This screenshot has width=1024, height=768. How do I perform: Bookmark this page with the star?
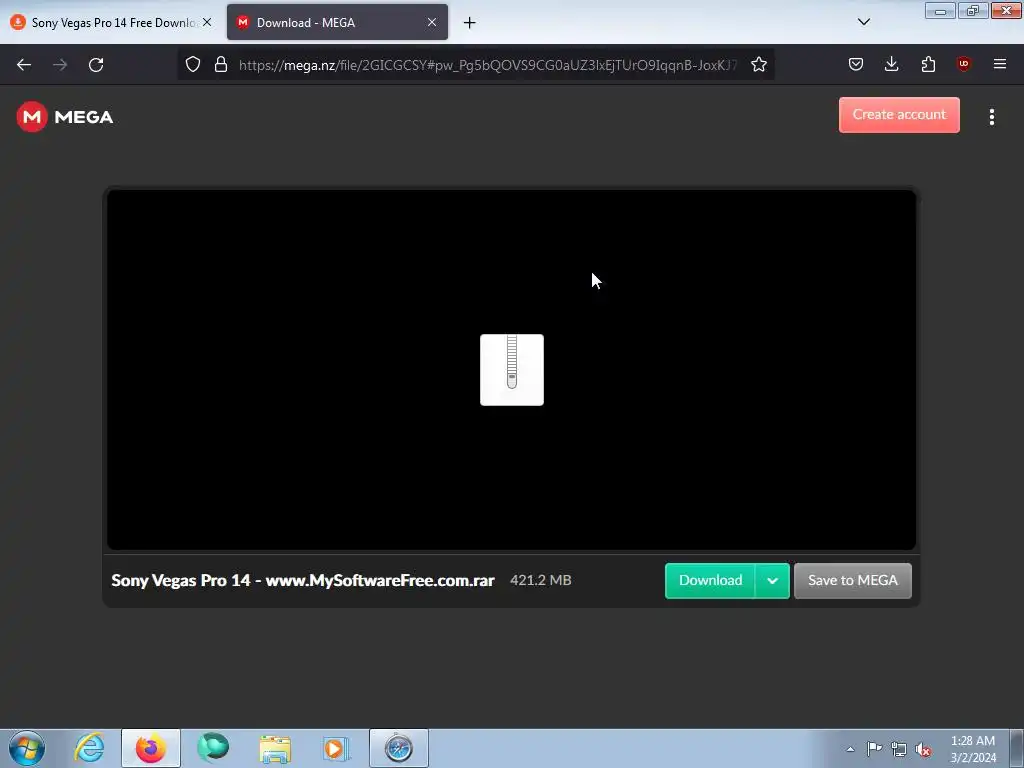pos(758,65)
